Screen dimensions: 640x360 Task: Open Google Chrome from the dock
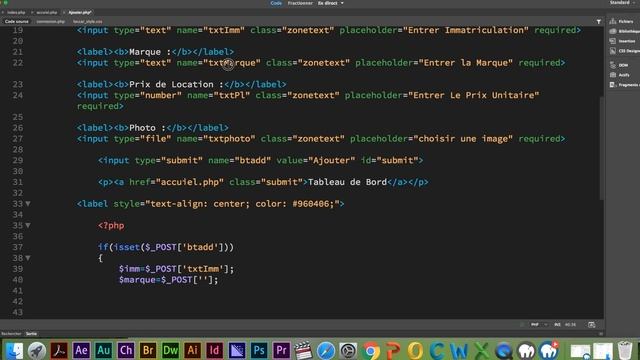coord(371,350)
